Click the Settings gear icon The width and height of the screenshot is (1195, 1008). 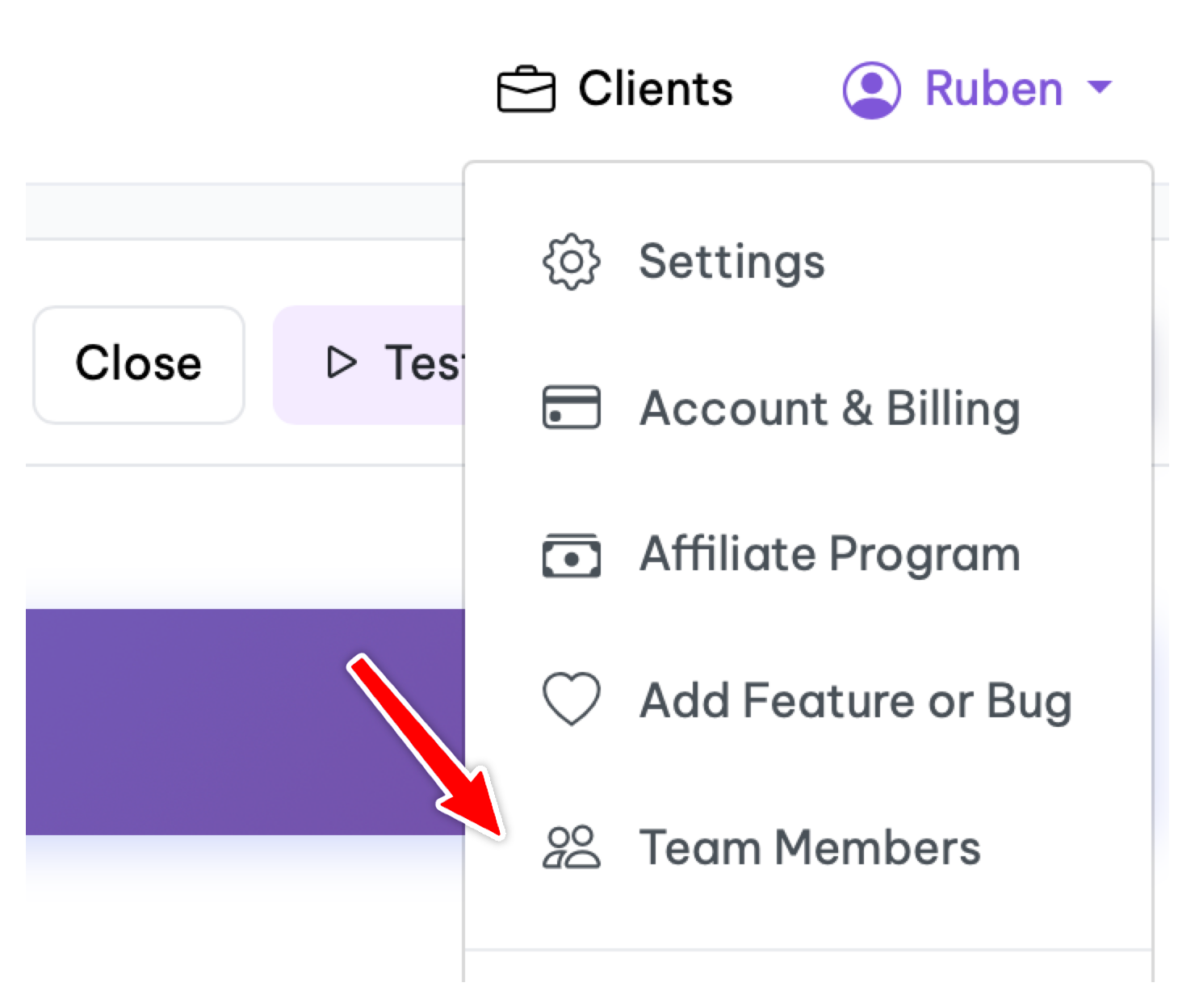(571, 262)
